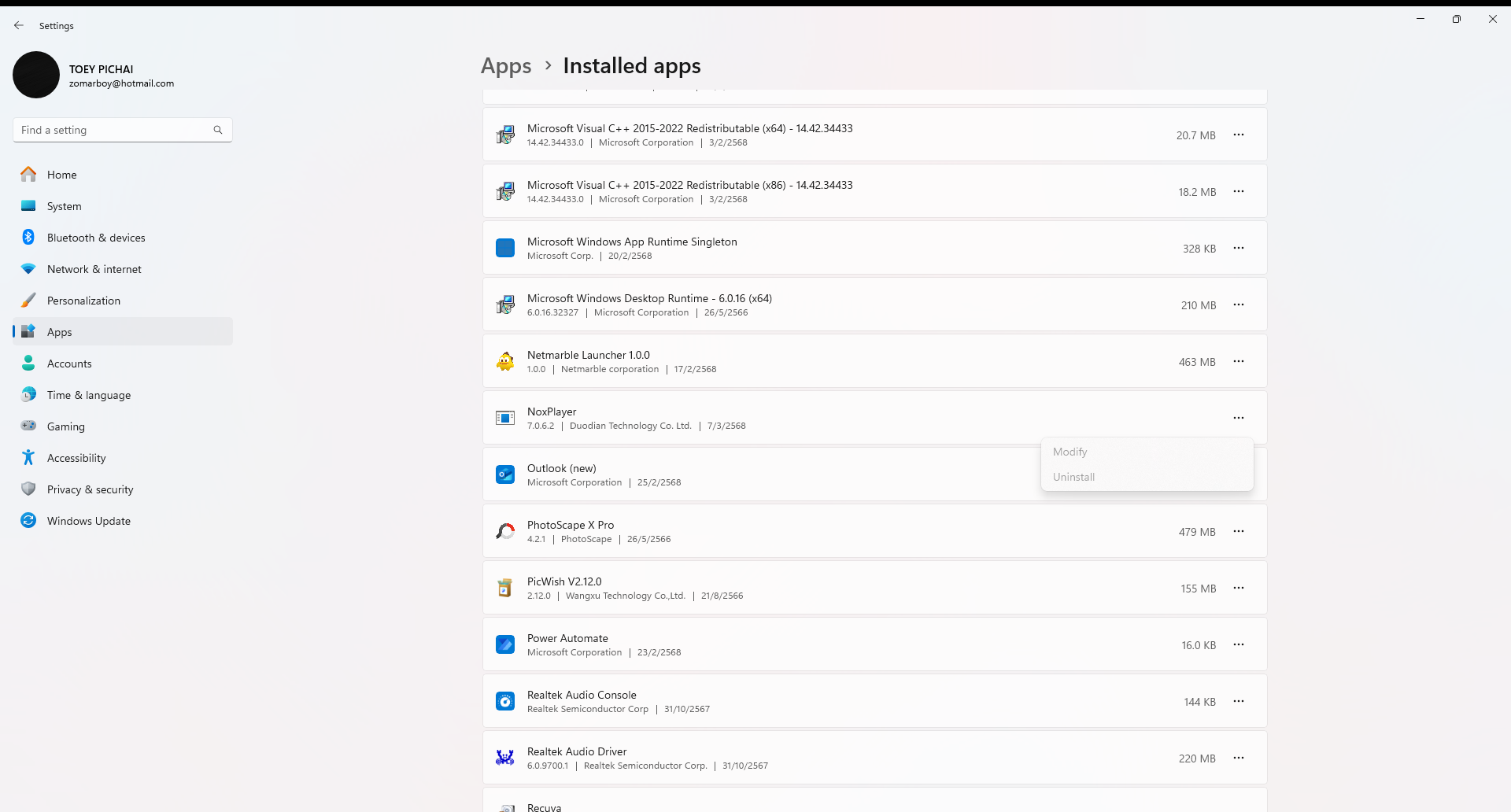Select Apps in the sidebar

click(x=123, y=332)
